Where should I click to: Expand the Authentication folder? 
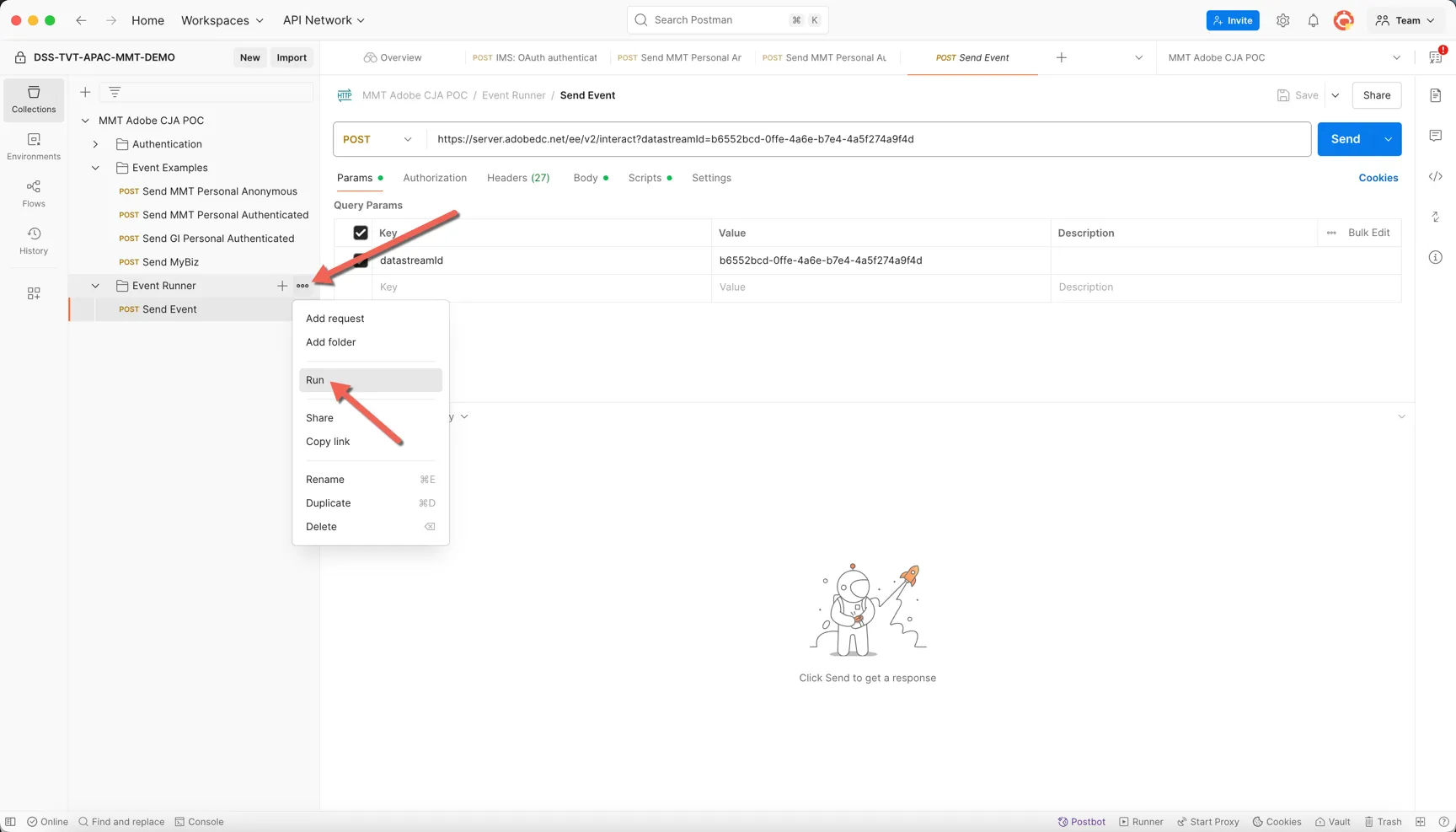click(x=95, y=144)
